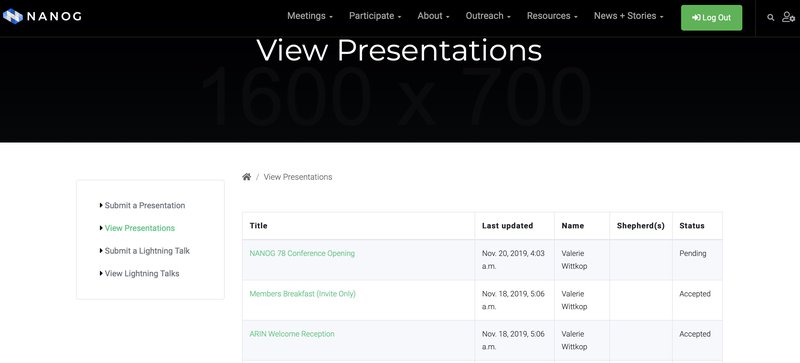Go to Submit a Lightning Talk

147,251
